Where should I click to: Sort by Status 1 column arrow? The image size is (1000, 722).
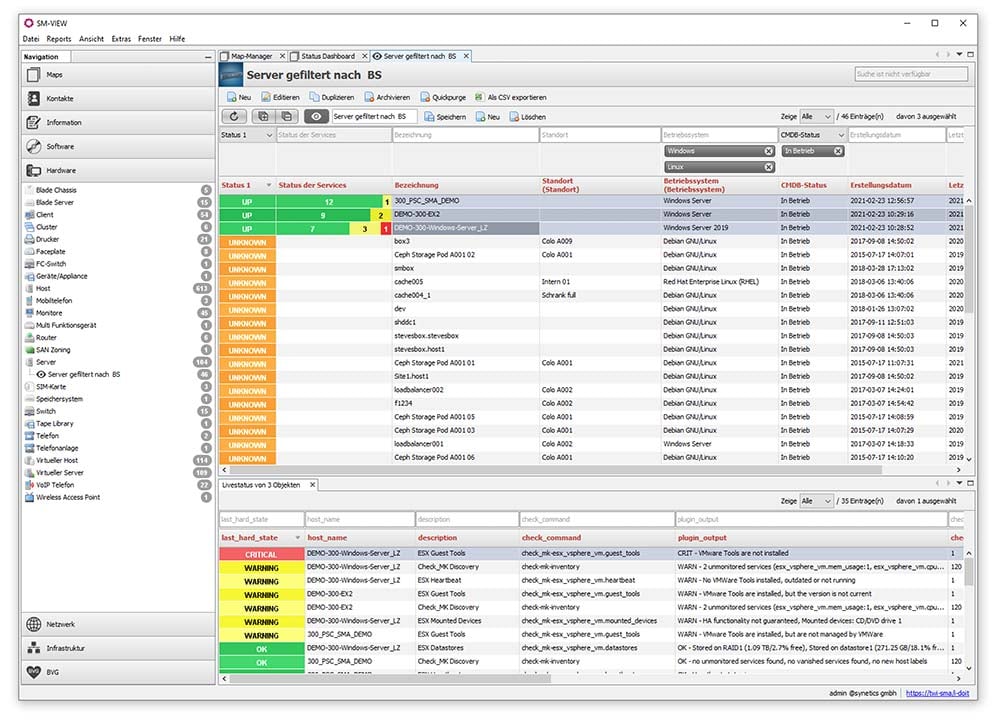[x=268, y=186]
